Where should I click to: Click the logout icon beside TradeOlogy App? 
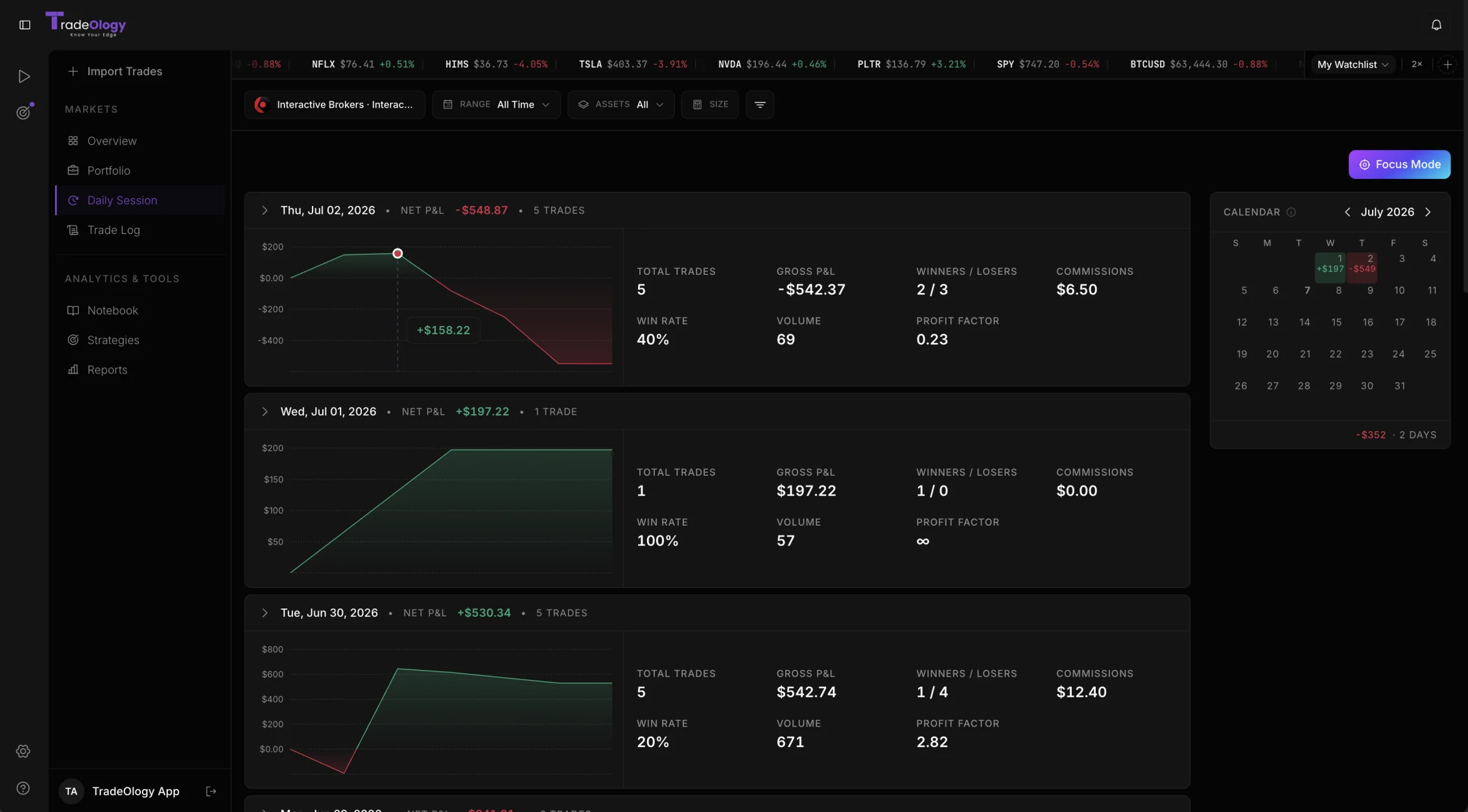(211, 791)
